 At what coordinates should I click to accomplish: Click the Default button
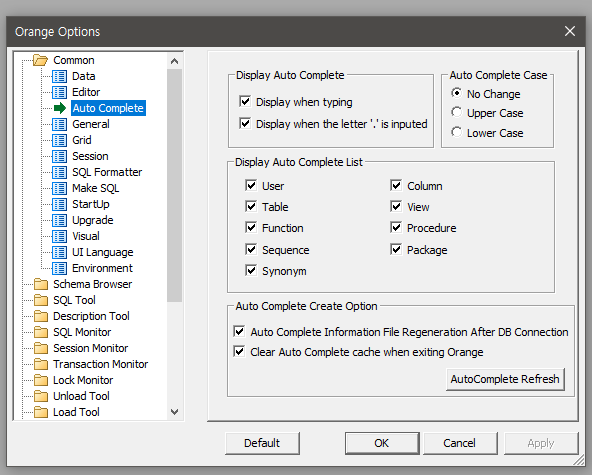[x=262, y=443]
